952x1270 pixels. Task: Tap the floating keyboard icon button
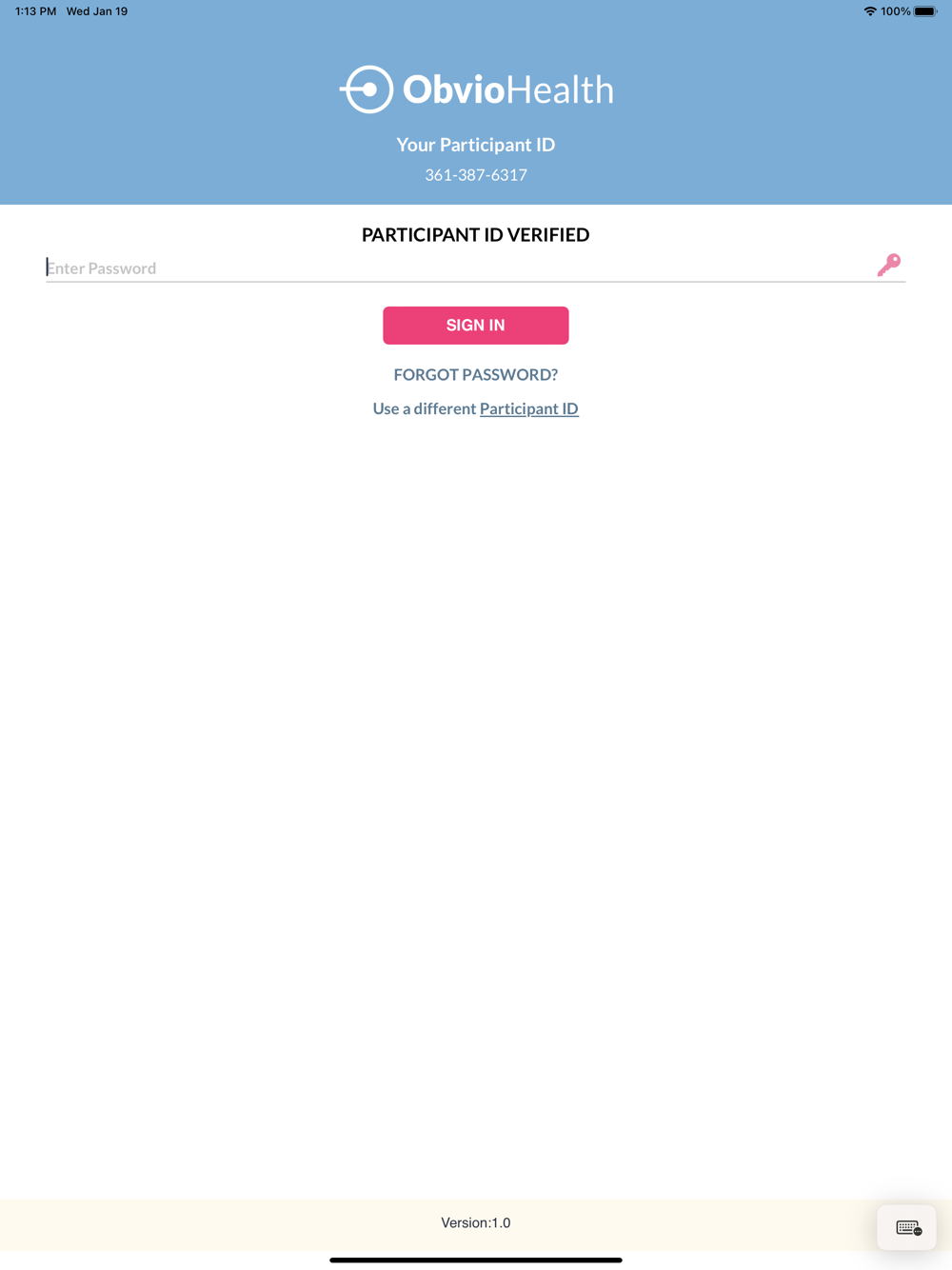[907, 1228]
